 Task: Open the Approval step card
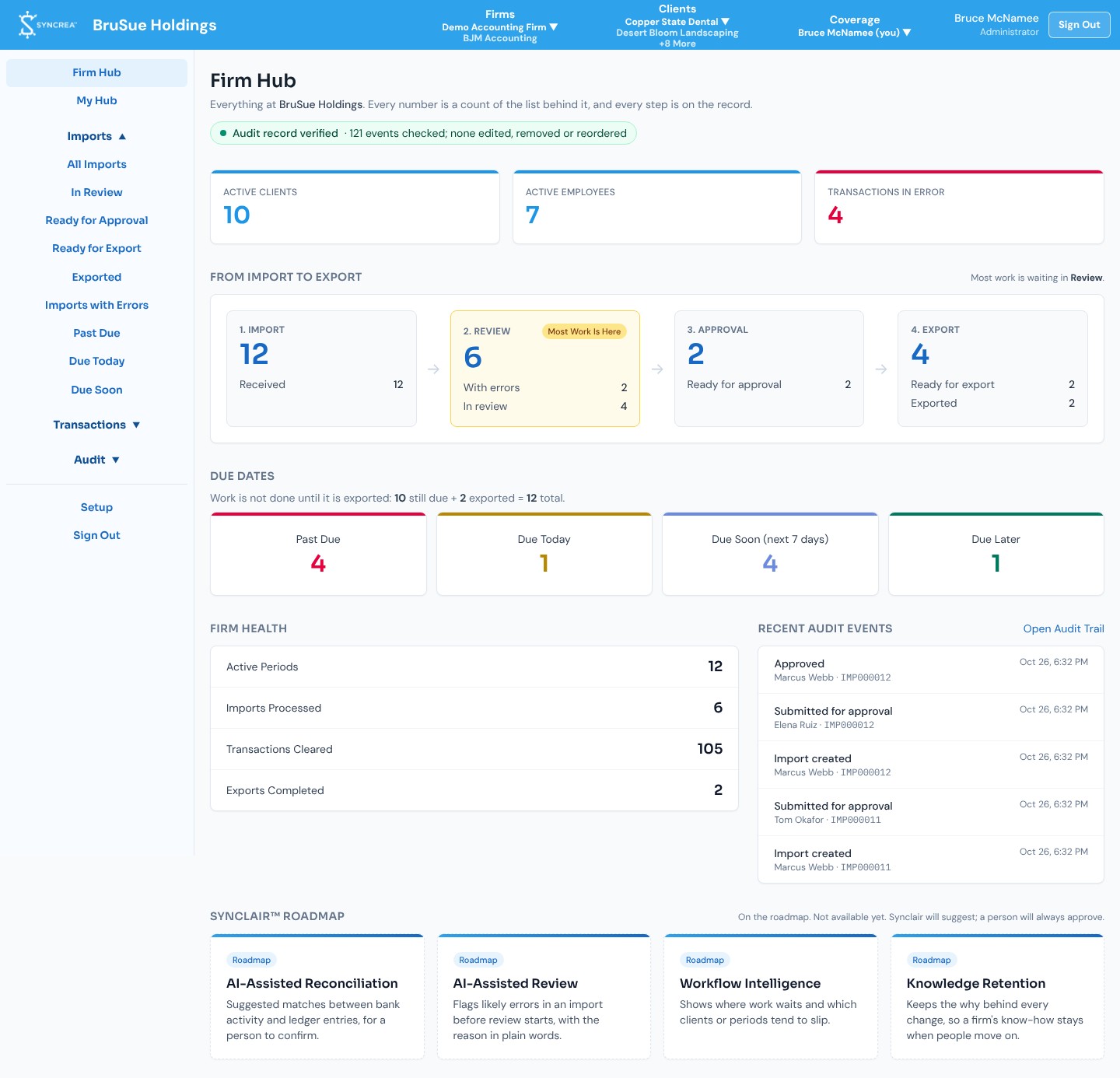coord(769,369)
